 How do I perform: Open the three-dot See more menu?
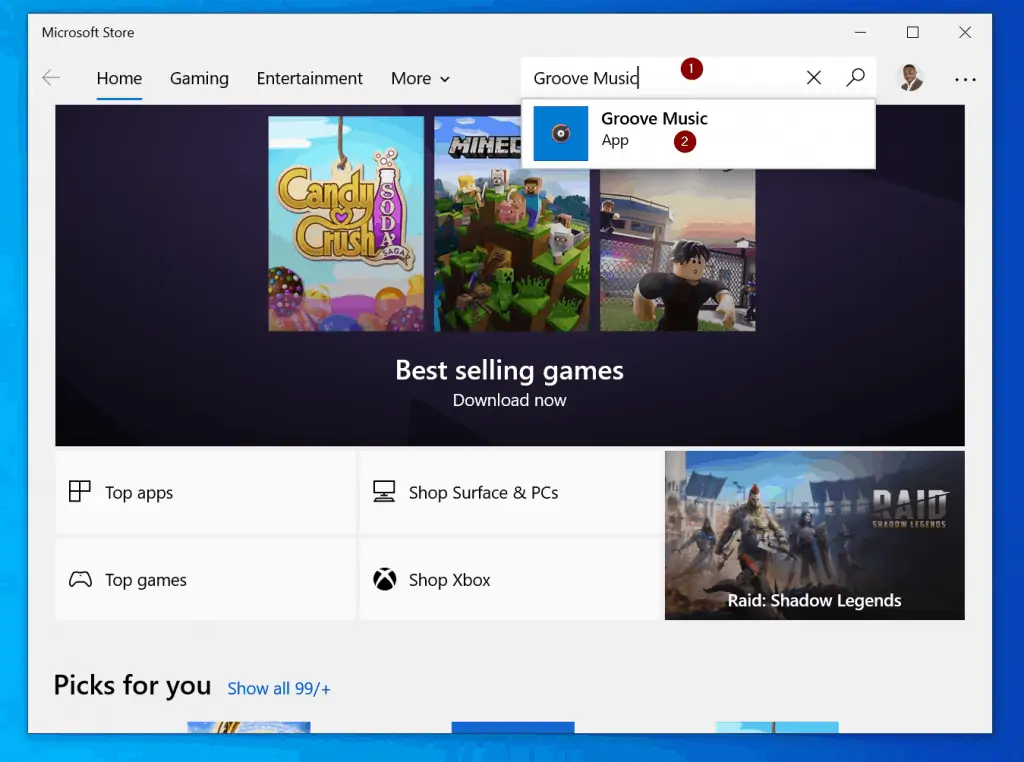[x=965, y=80]
